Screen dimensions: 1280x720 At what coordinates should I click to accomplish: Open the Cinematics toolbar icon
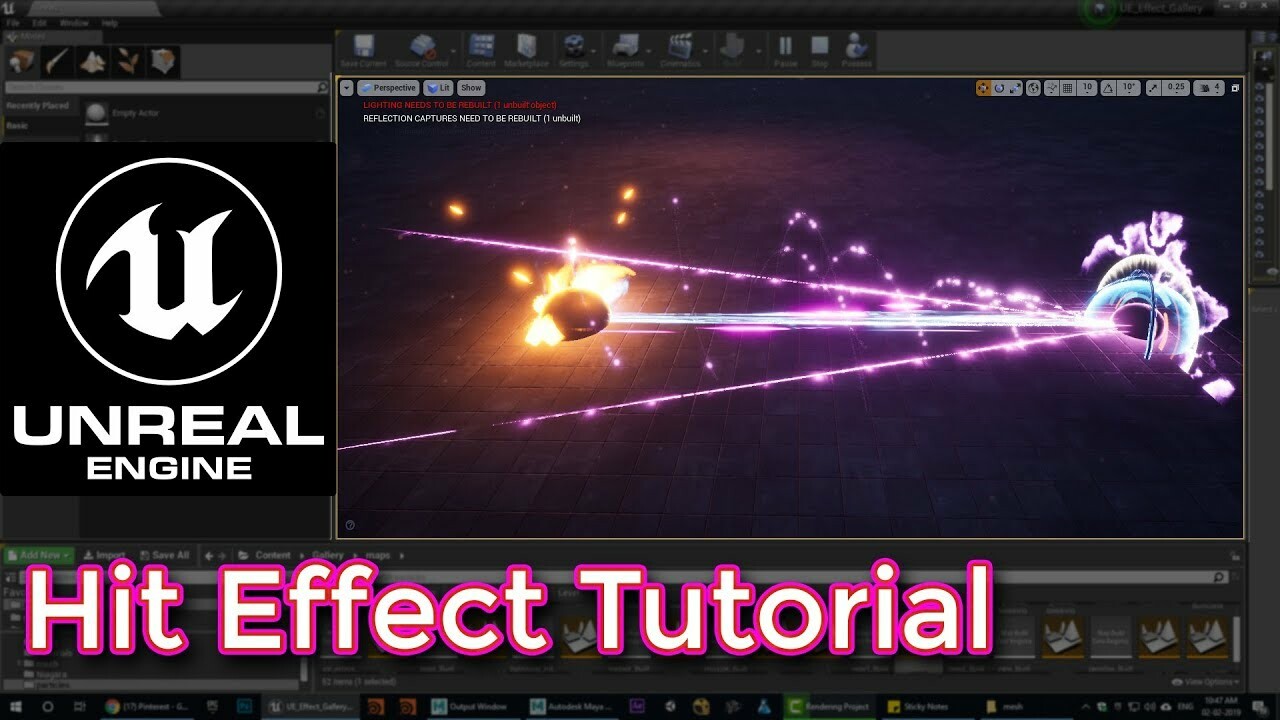[680, 50]
